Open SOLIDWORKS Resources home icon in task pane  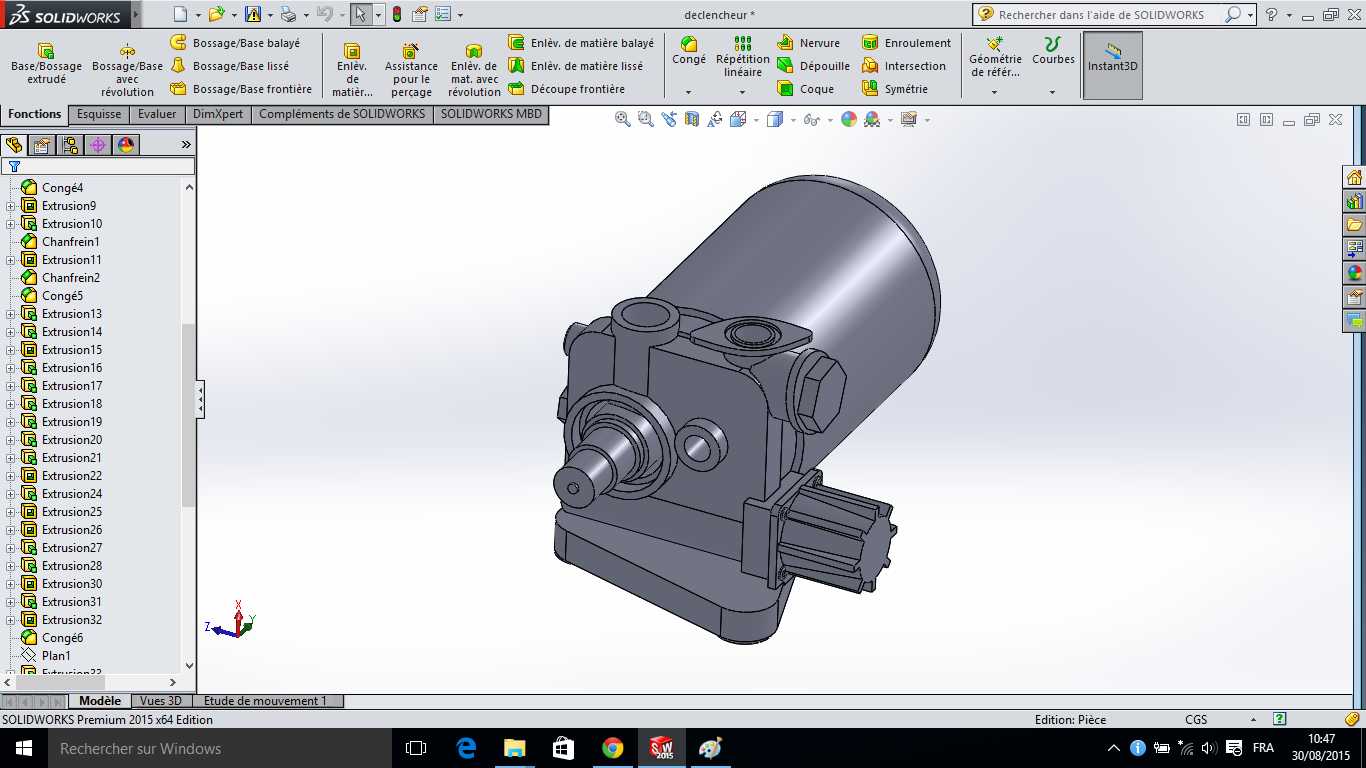coord(1355,177)
